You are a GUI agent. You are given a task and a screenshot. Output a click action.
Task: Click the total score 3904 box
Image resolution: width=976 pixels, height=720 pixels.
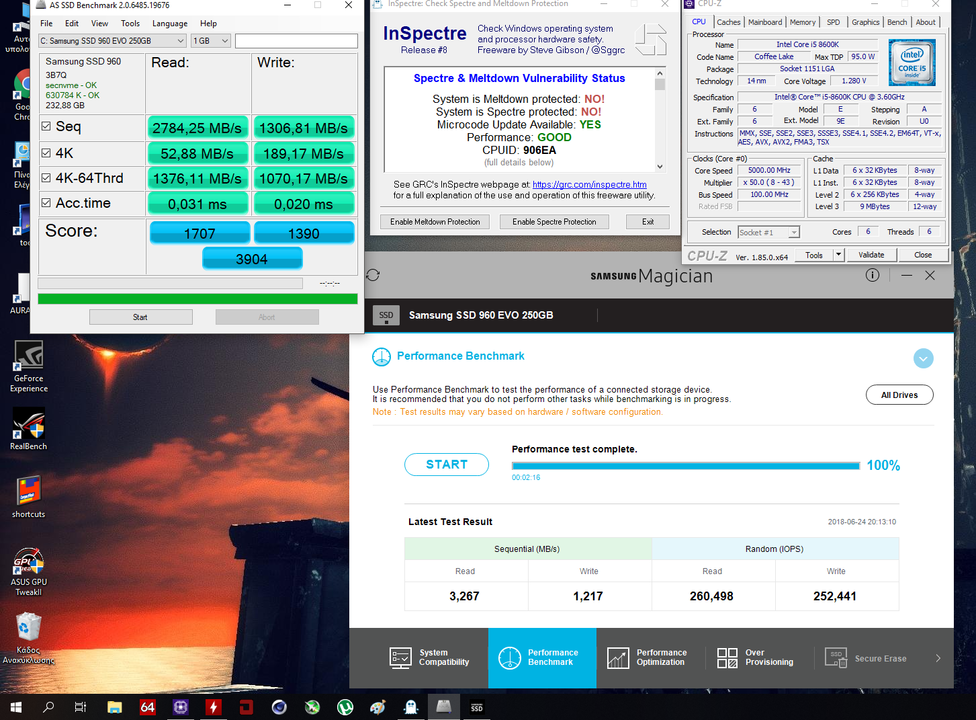252,259
